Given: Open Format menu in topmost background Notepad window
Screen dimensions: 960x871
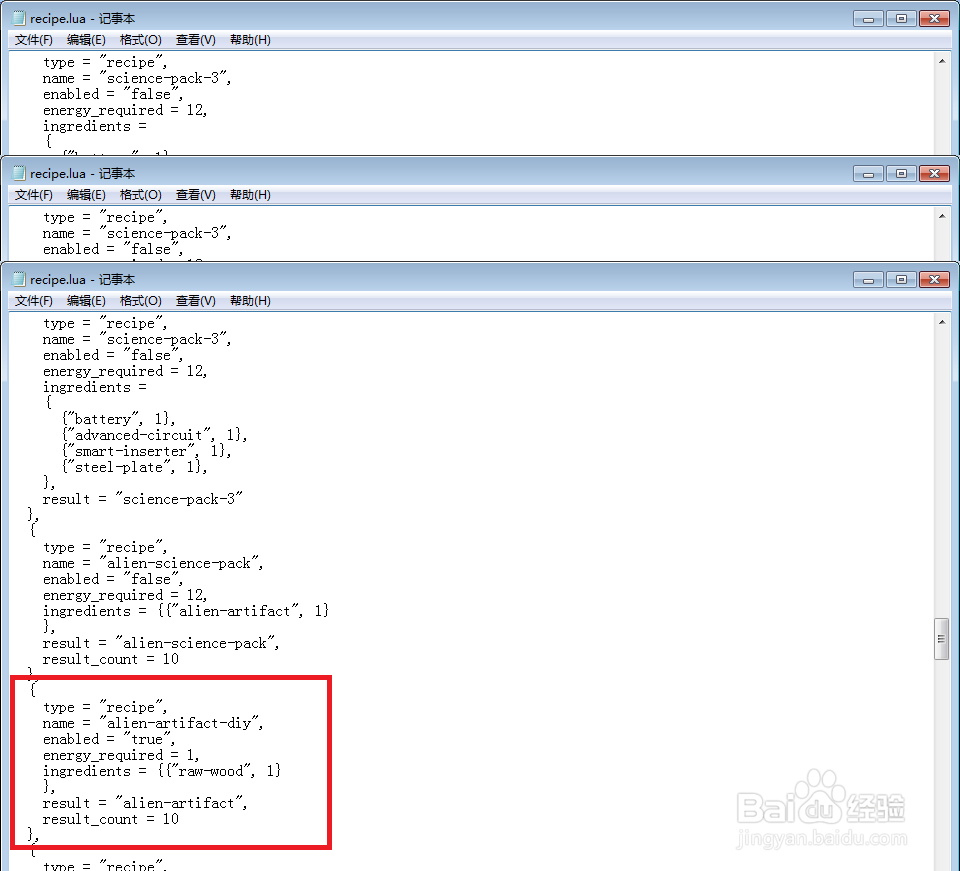Looking at the screenshot, I should tap(140, 40).
